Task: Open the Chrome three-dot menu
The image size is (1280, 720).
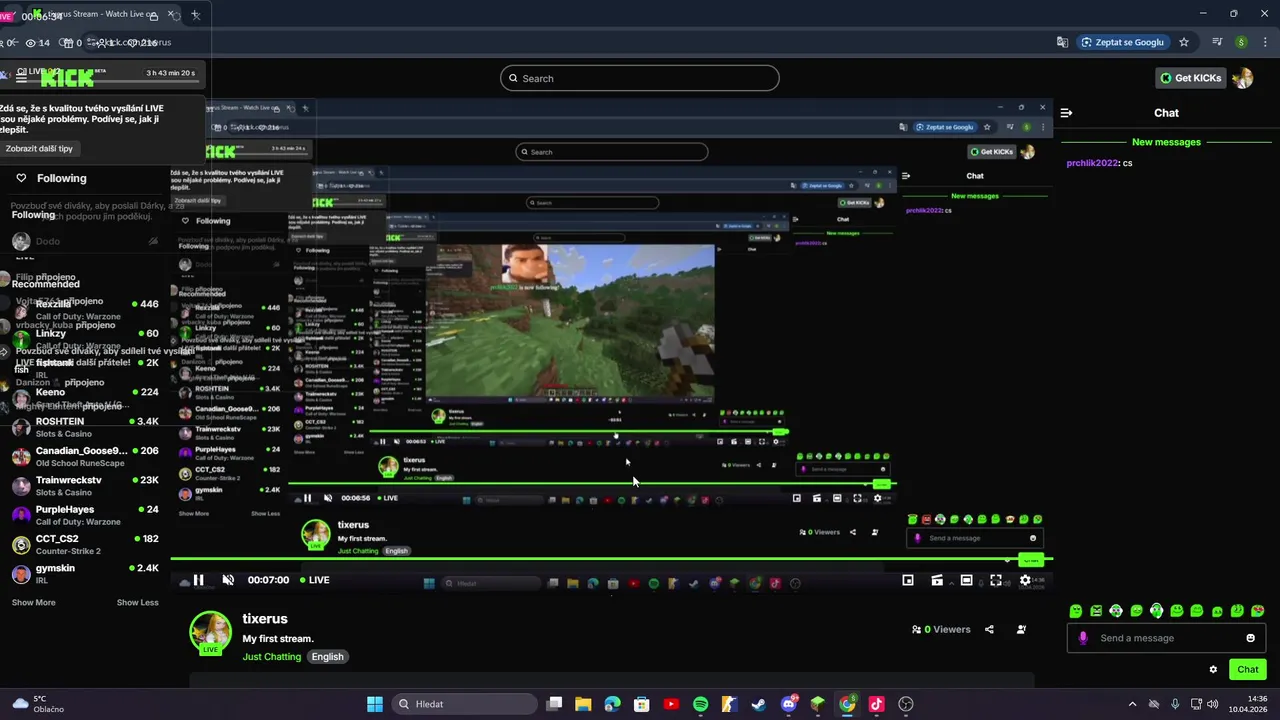Action: [1264, 42]
